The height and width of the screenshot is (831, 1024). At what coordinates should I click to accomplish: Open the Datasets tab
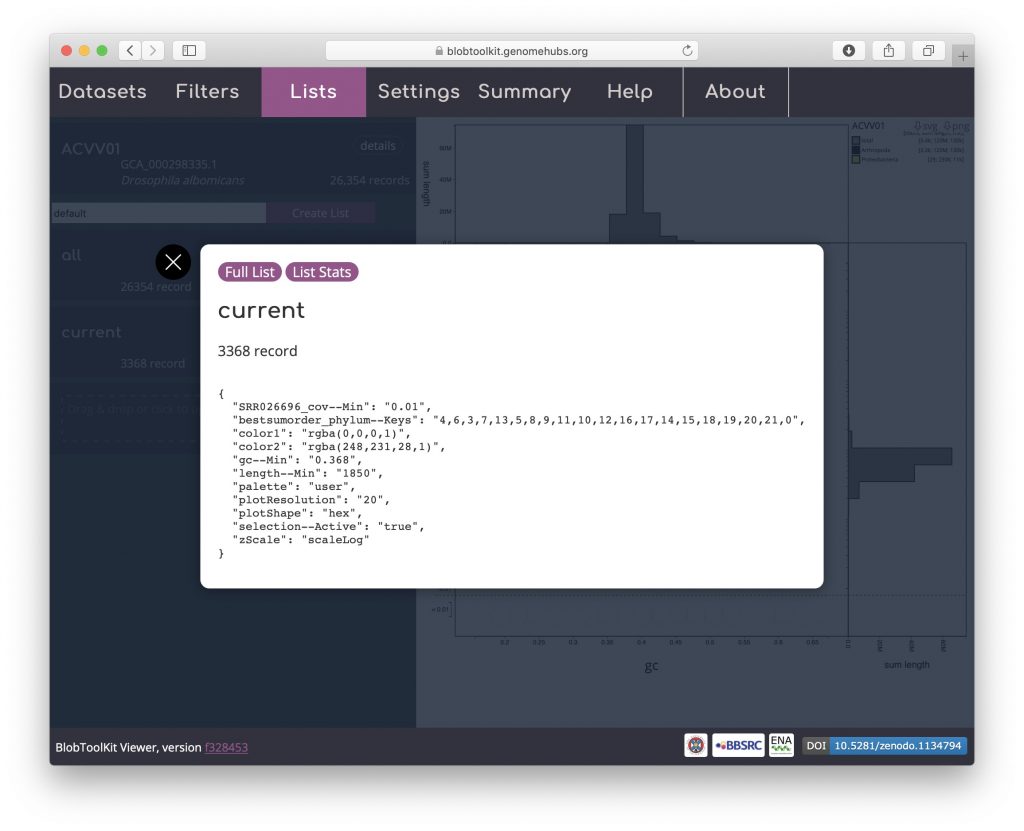click(102, 92)
